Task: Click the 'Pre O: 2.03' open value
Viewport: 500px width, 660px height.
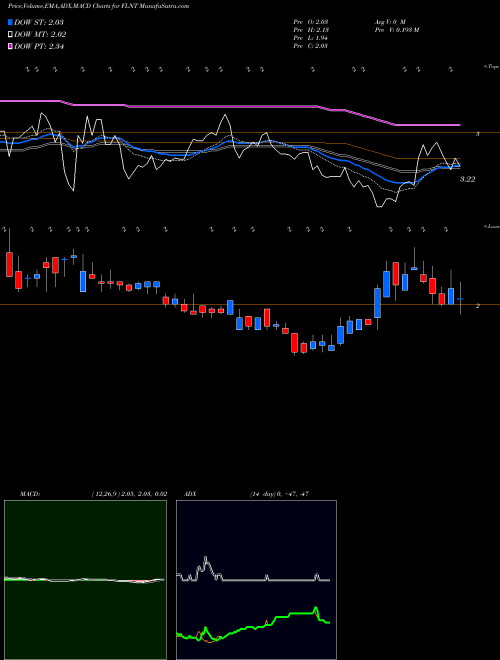Action: click(x=311, y=21)
